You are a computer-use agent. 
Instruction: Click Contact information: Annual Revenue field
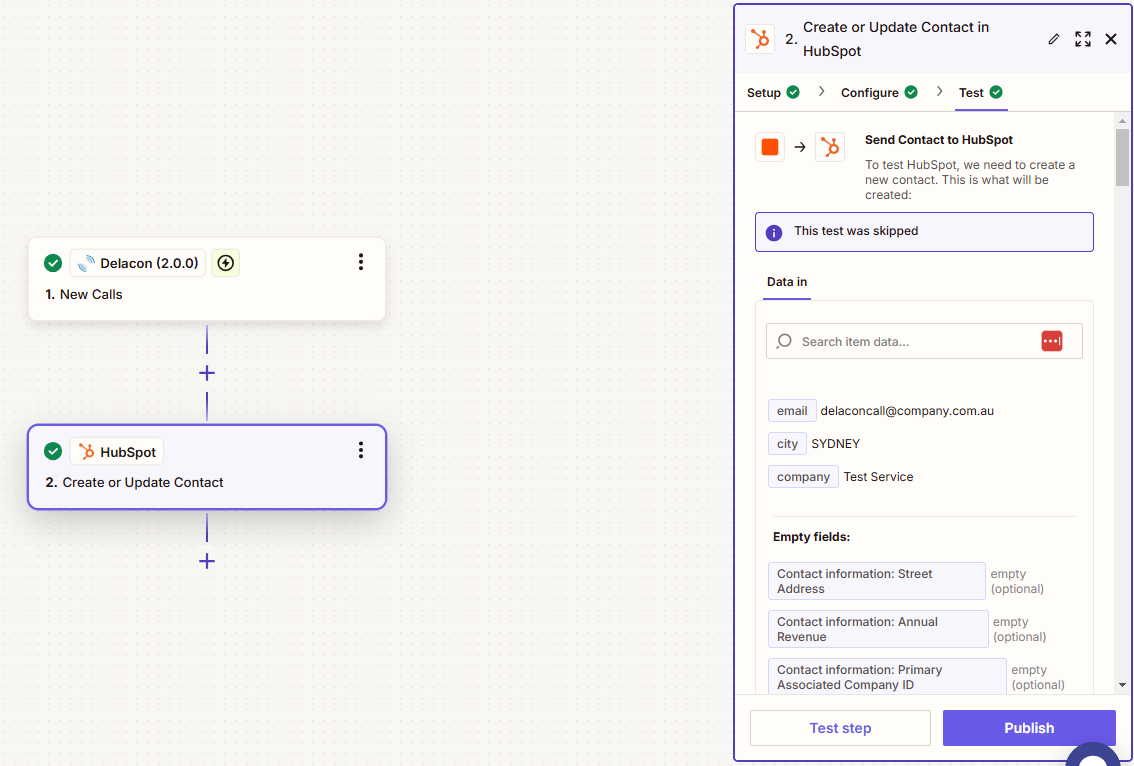[878, 629]
